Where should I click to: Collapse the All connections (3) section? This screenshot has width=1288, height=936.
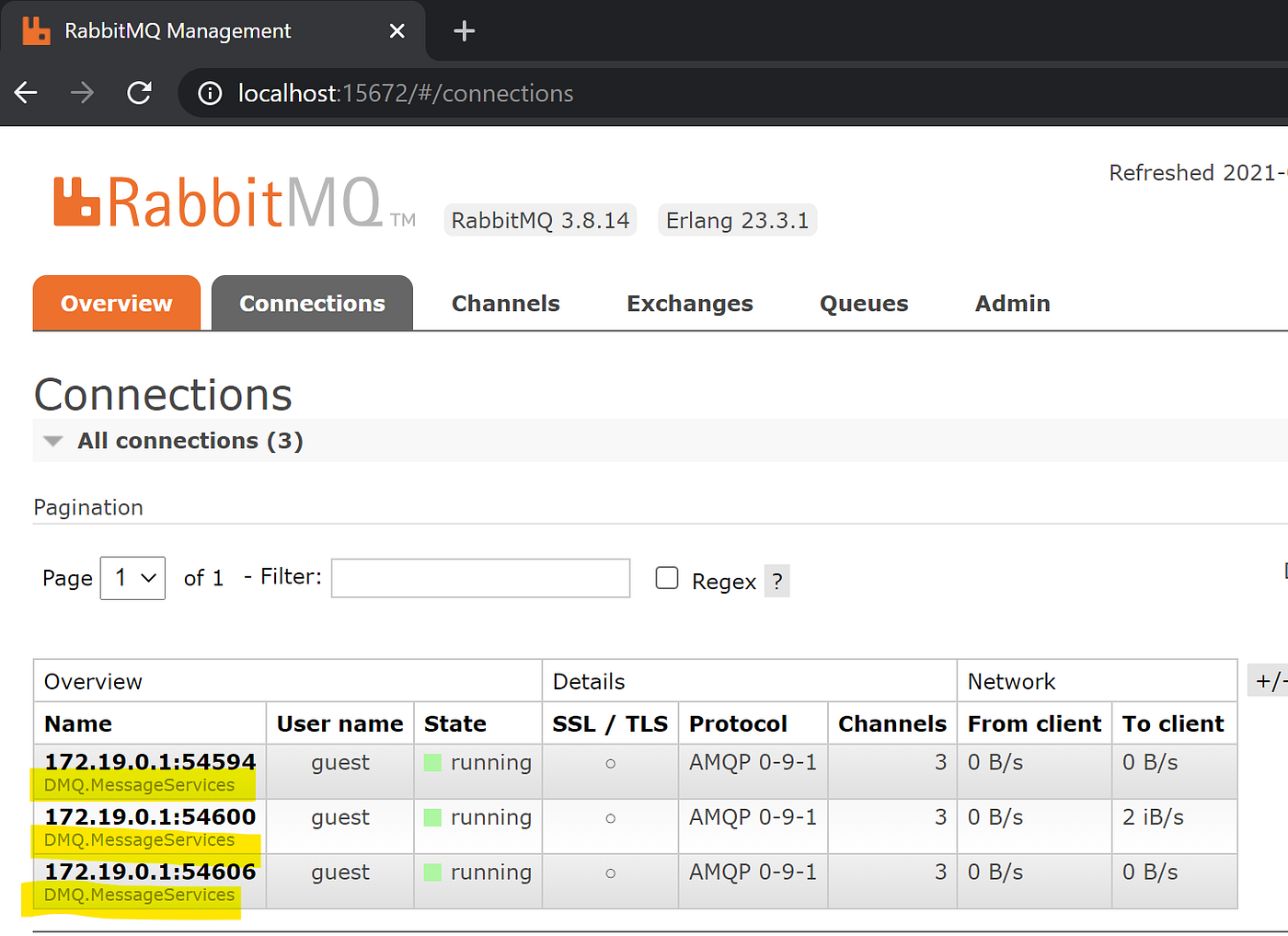click(x=52, y=440)
